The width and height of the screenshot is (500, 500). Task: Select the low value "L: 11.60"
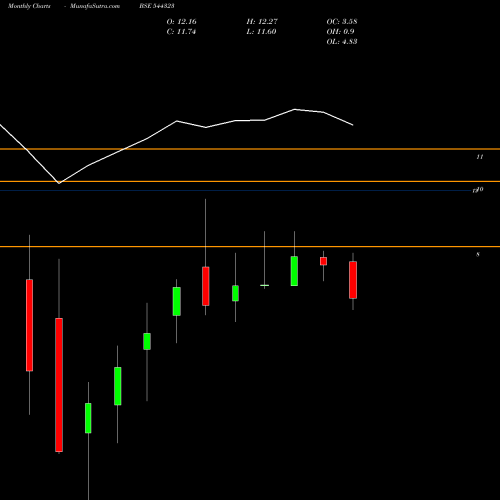coord(262,32)
